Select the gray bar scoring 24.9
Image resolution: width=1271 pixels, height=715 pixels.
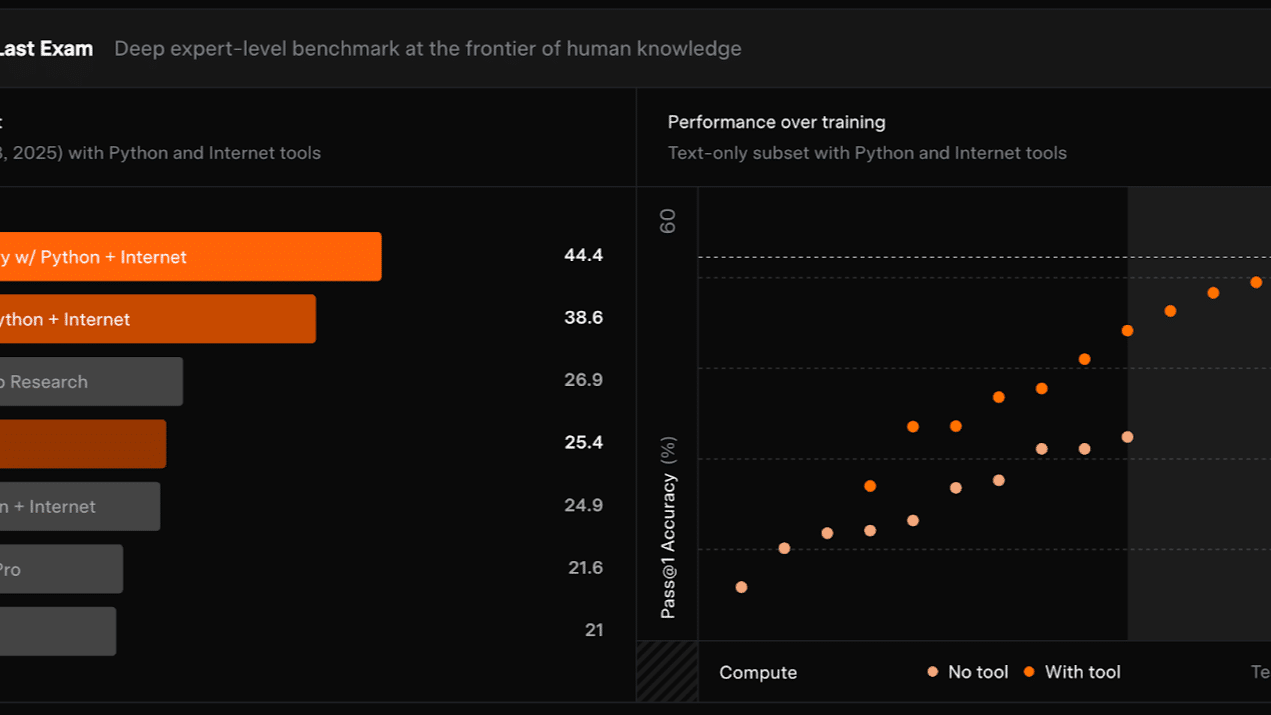[79, 507]
